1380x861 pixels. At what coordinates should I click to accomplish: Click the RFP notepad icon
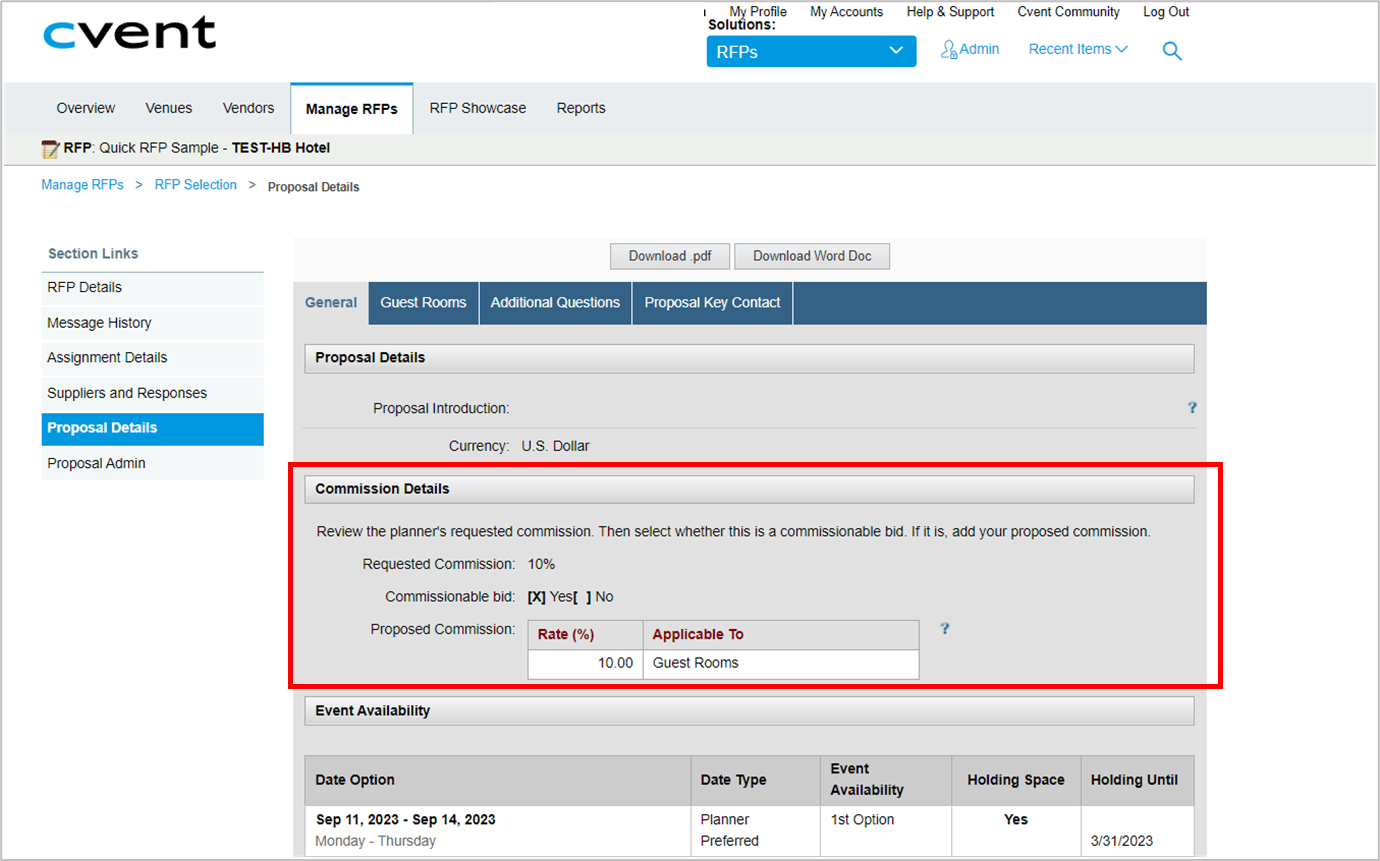(50, 149)
